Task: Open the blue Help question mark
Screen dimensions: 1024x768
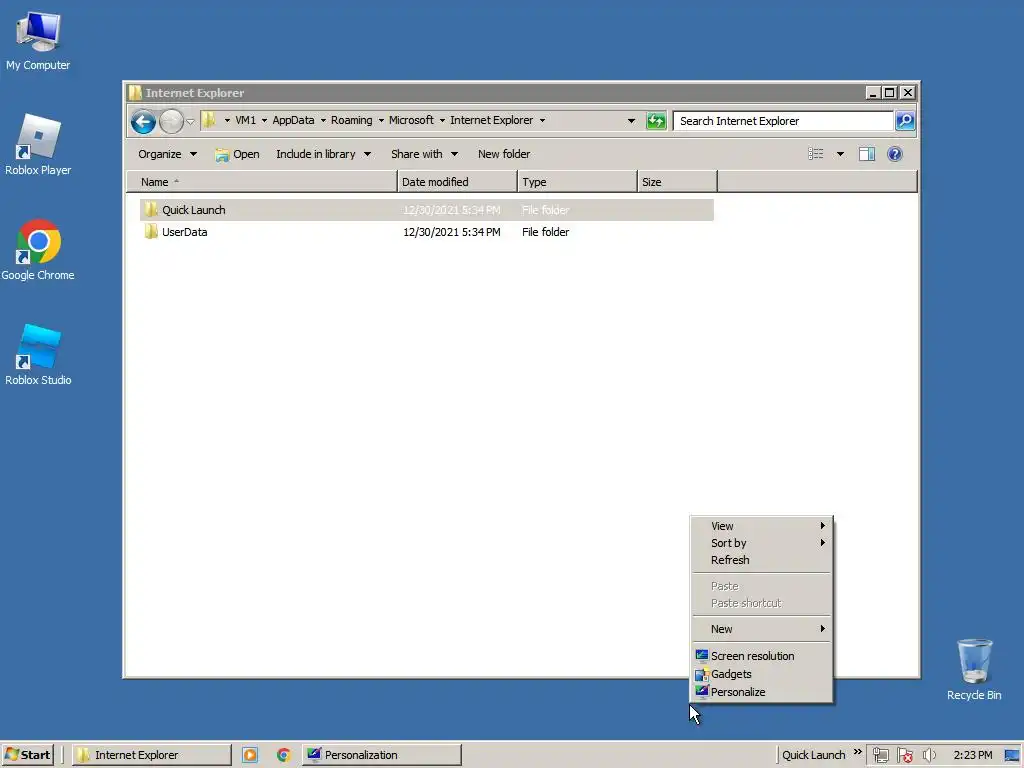Action: point(895,154)
